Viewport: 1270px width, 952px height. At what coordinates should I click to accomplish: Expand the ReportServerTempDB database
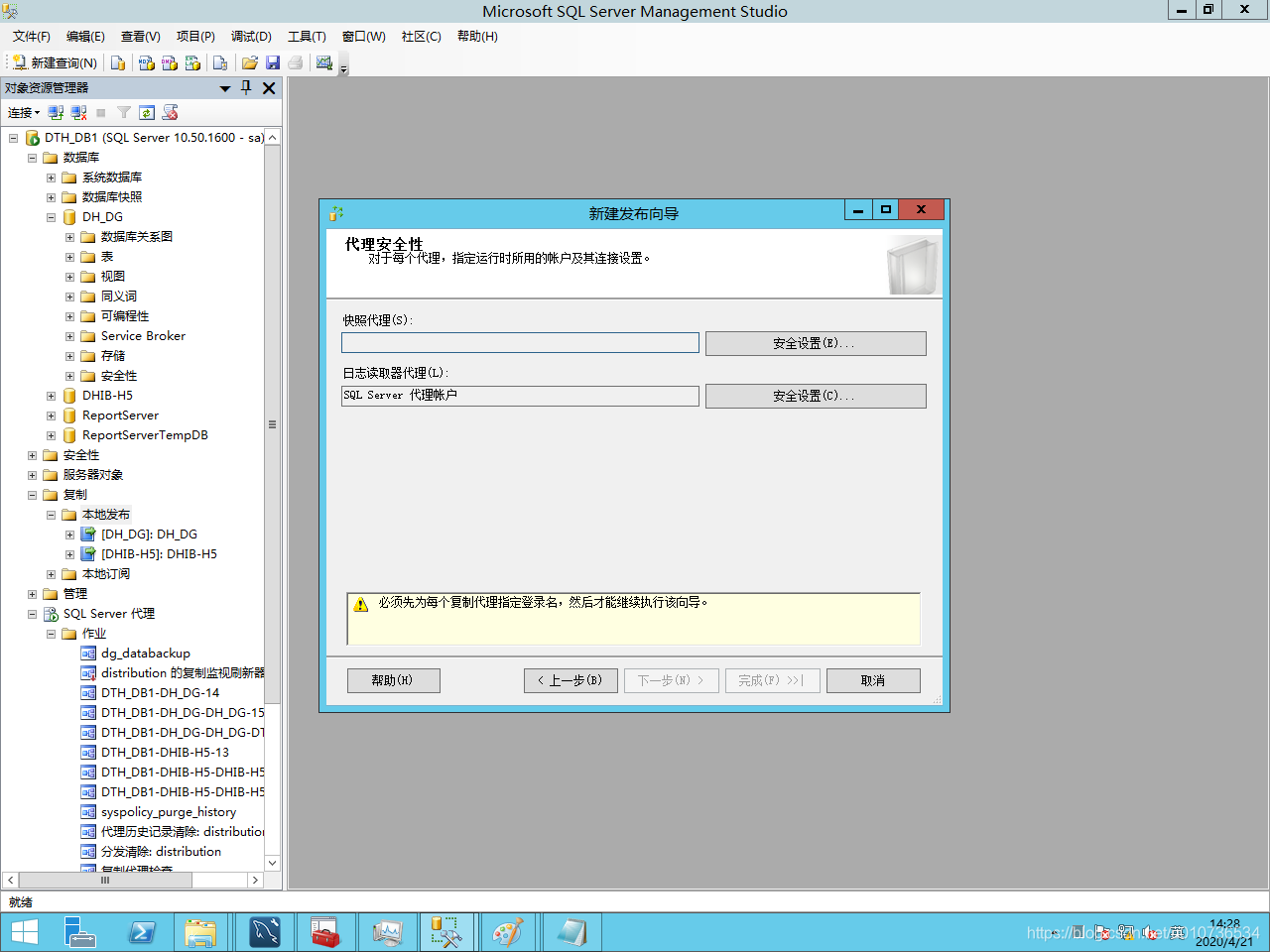coord(51,435)
